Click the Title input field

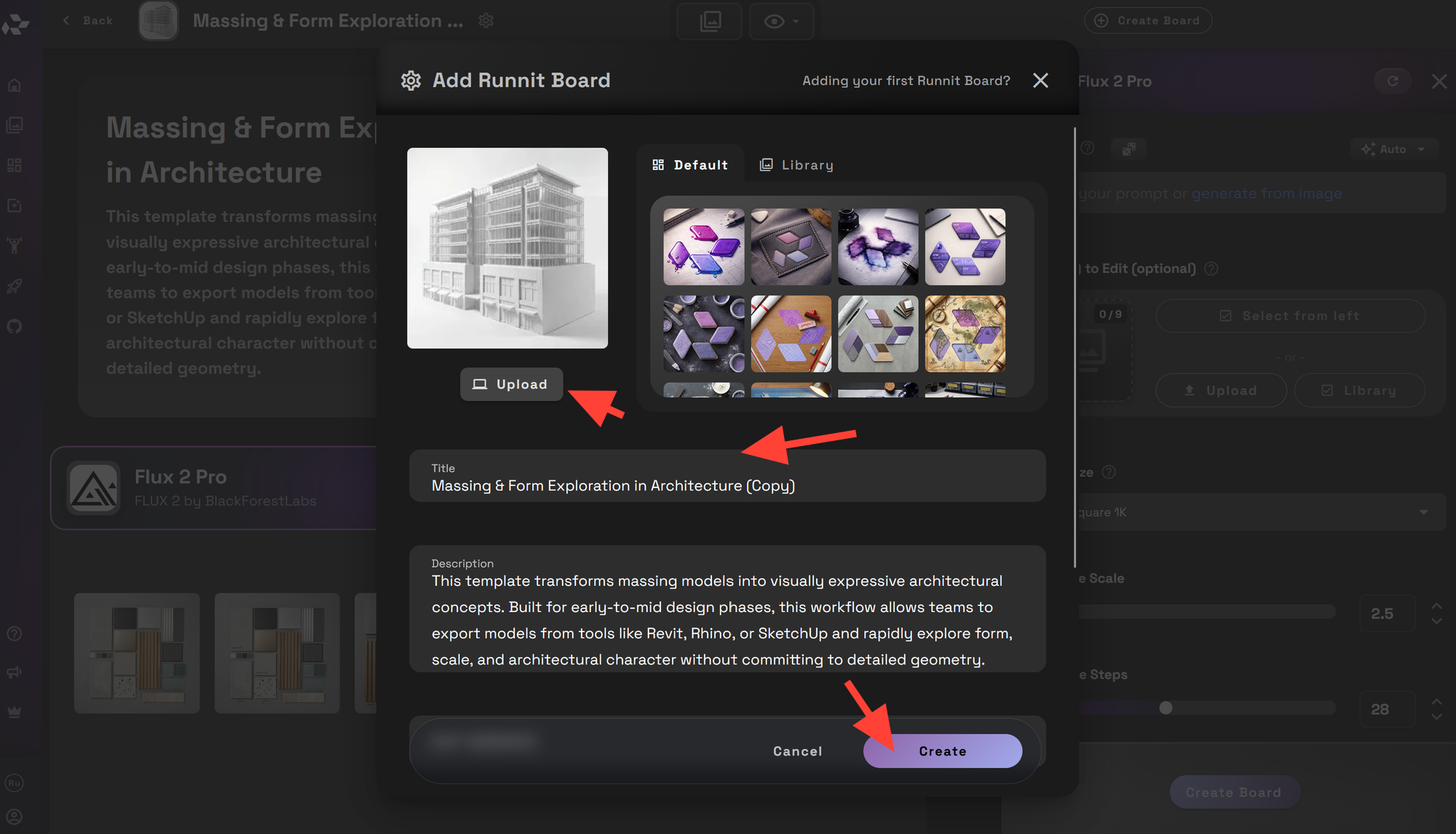727,476
